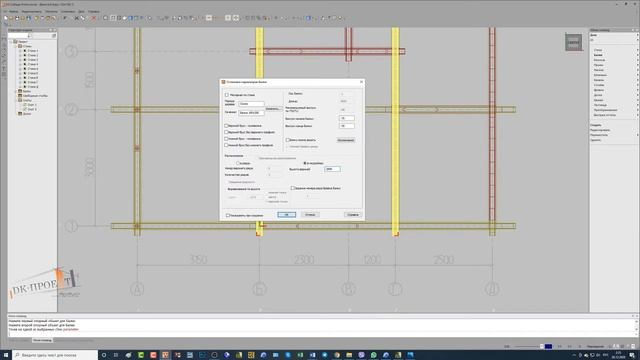Select the left placement radio button
The height and width of the screenshot is (360, 640).
click(238, 163)
